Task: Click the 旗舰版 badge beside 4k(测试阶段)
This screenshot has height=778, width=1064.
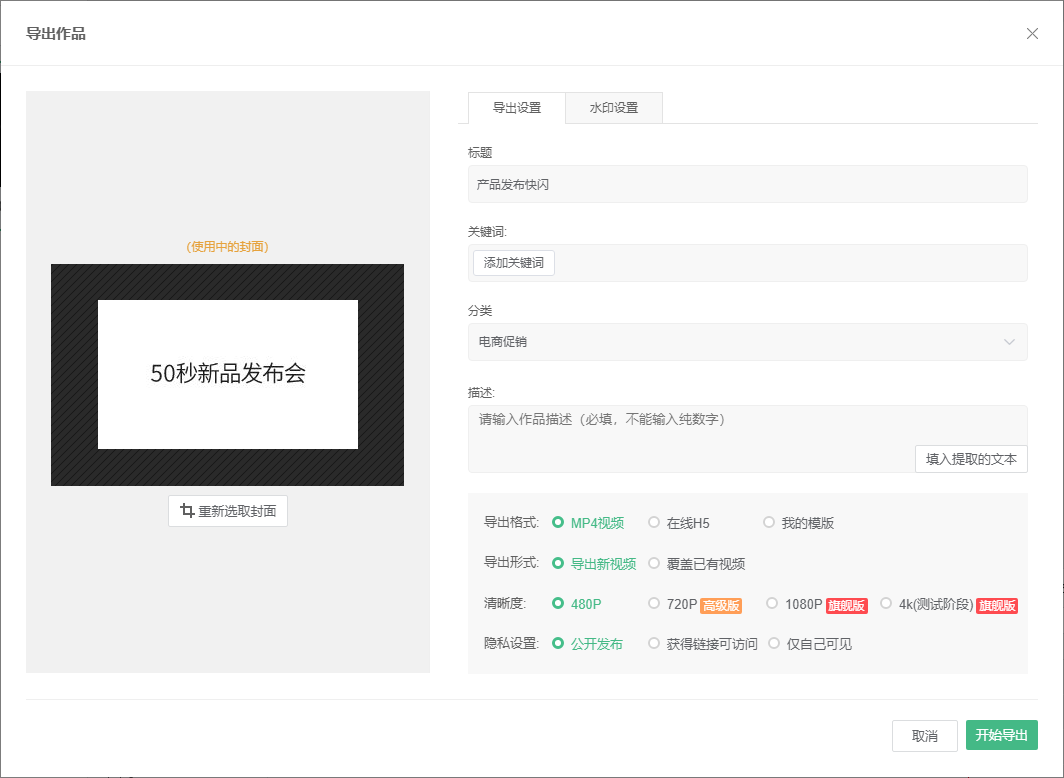Action: click(997, 605)
